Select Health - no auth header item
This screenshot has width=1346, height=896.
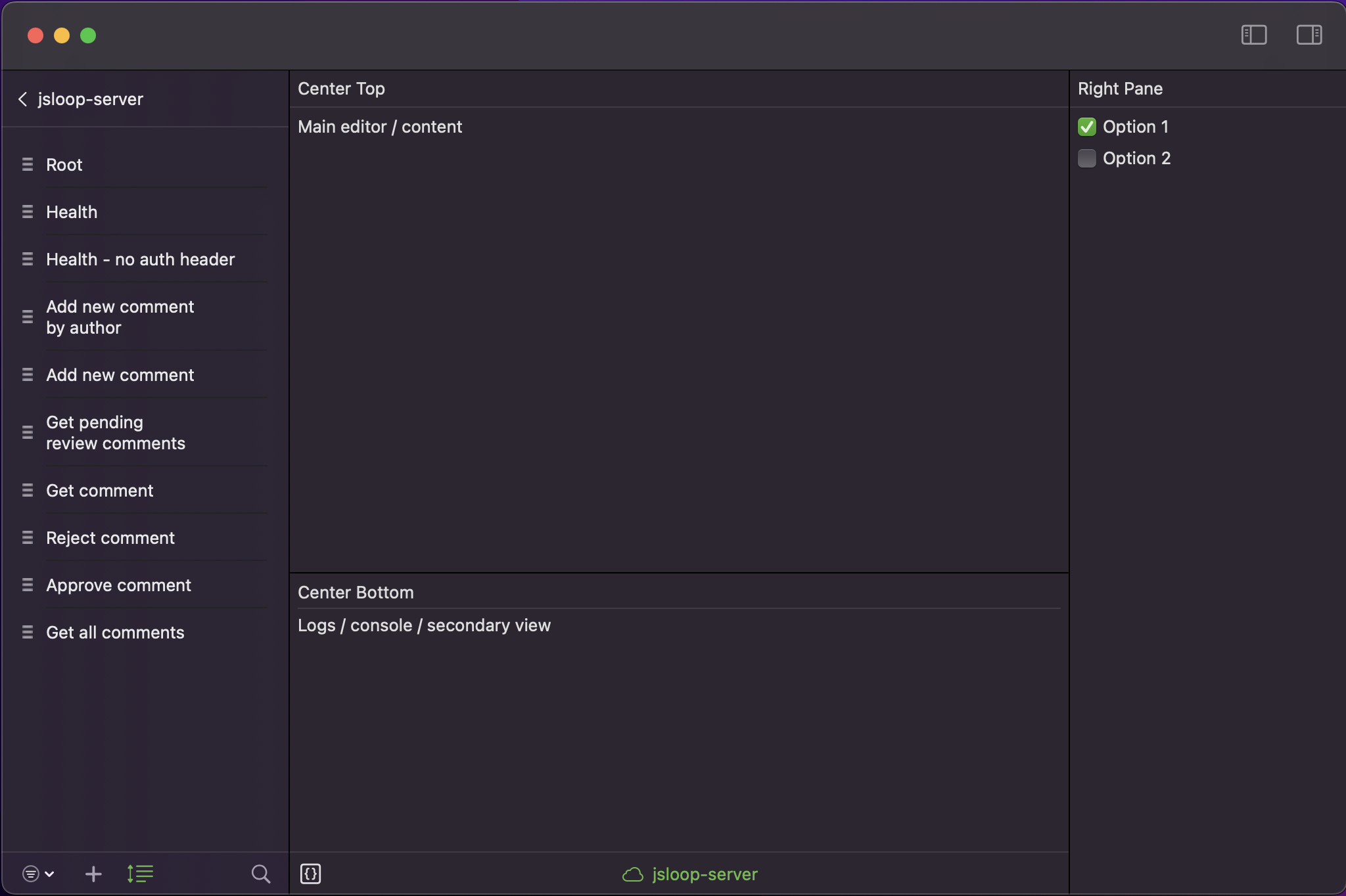[x=140, y=259]
